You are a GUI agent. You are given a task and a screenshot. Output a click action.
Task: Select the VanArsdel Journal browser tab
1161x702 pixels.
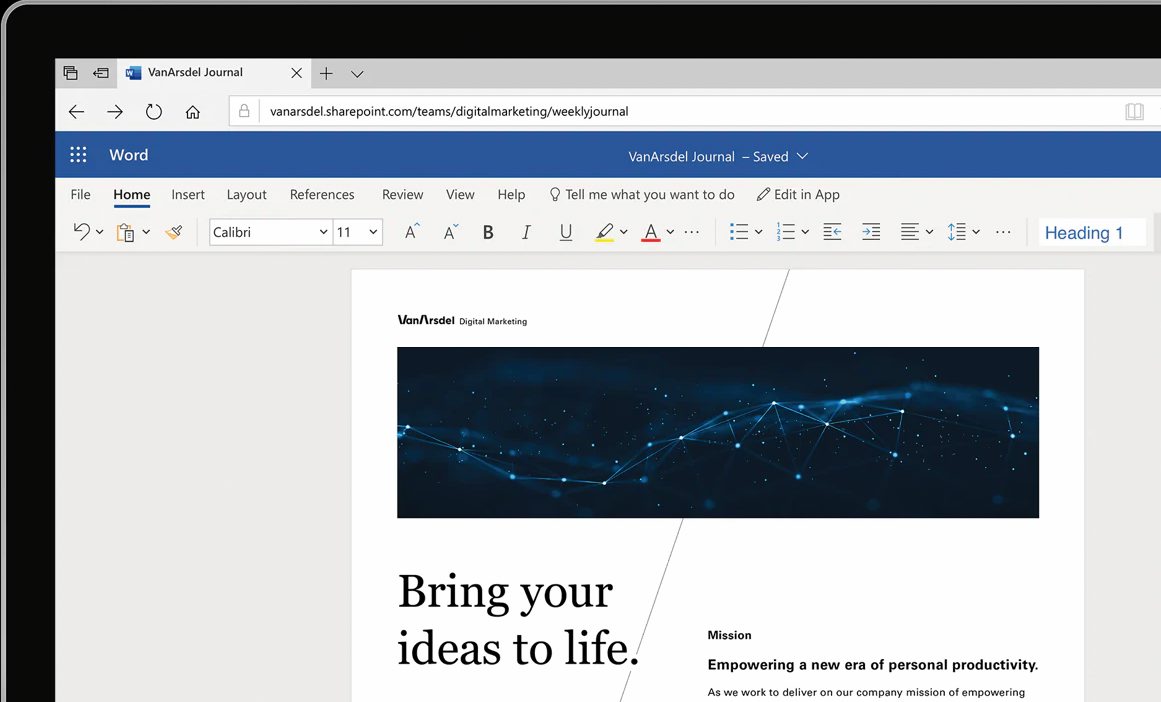[x=215, y=73]
